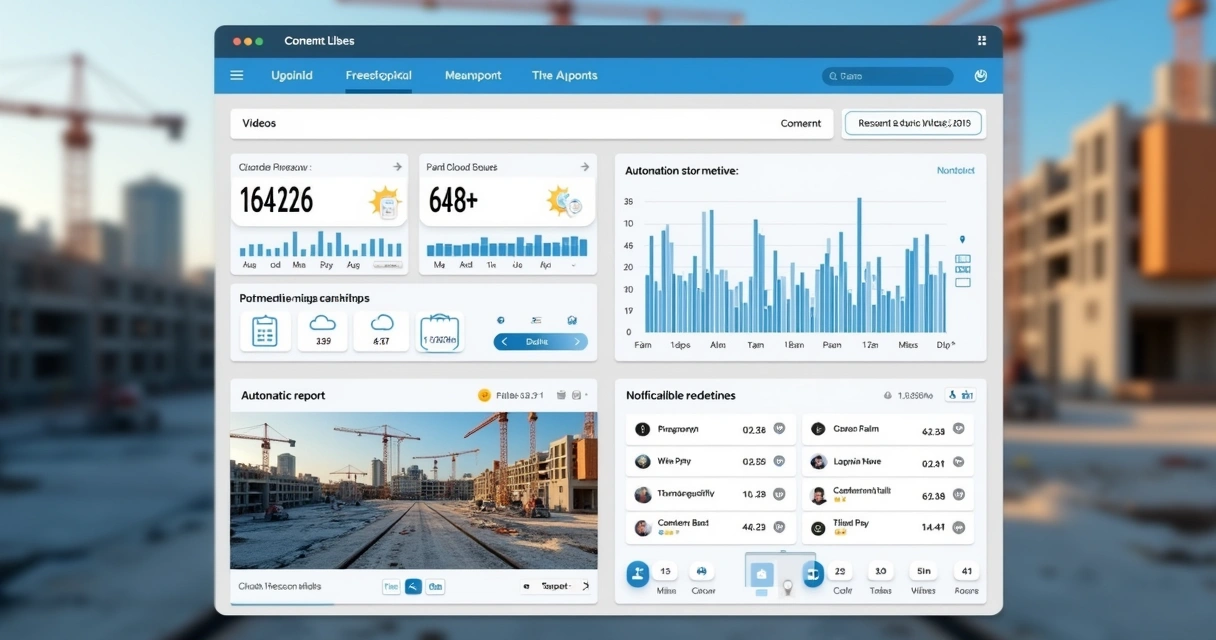Switch to the Meamport tab
The height and width of the screenshot is (640, 1216).
coord(472,75)
